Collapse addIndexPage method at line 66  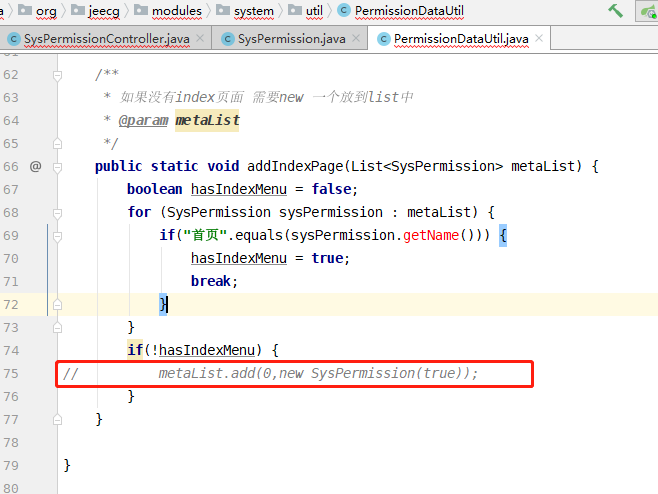click(57, 167)
